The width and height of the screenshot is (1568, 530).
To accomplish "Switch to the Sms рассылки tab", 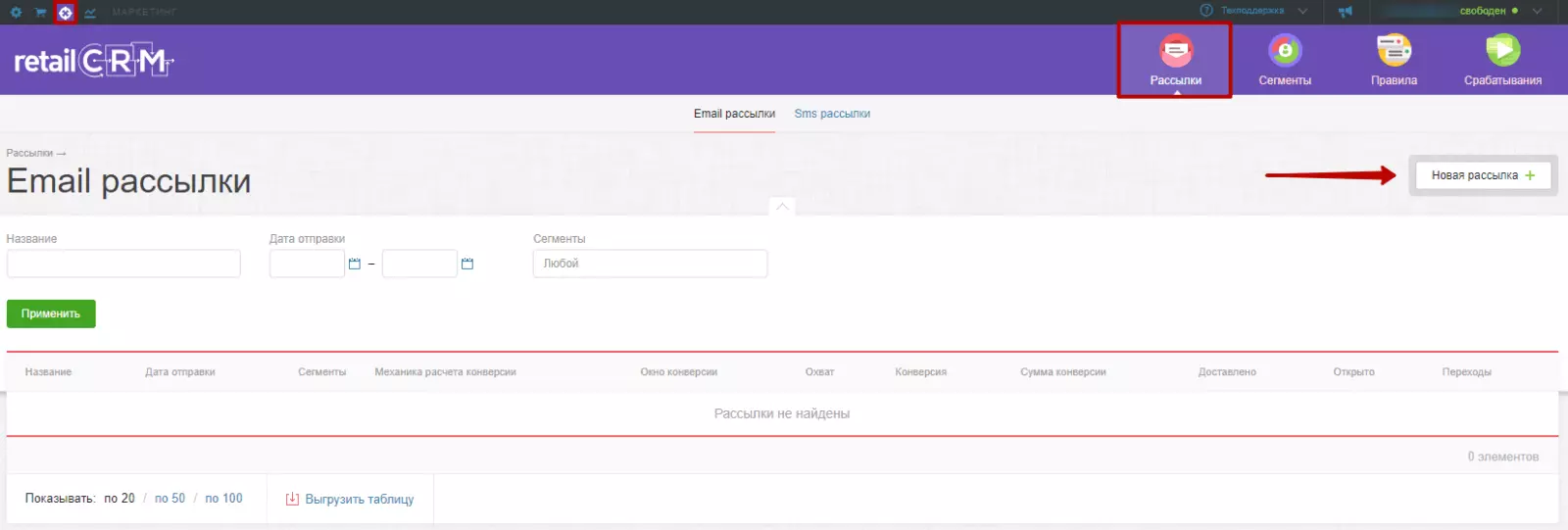I will point(832,114).
